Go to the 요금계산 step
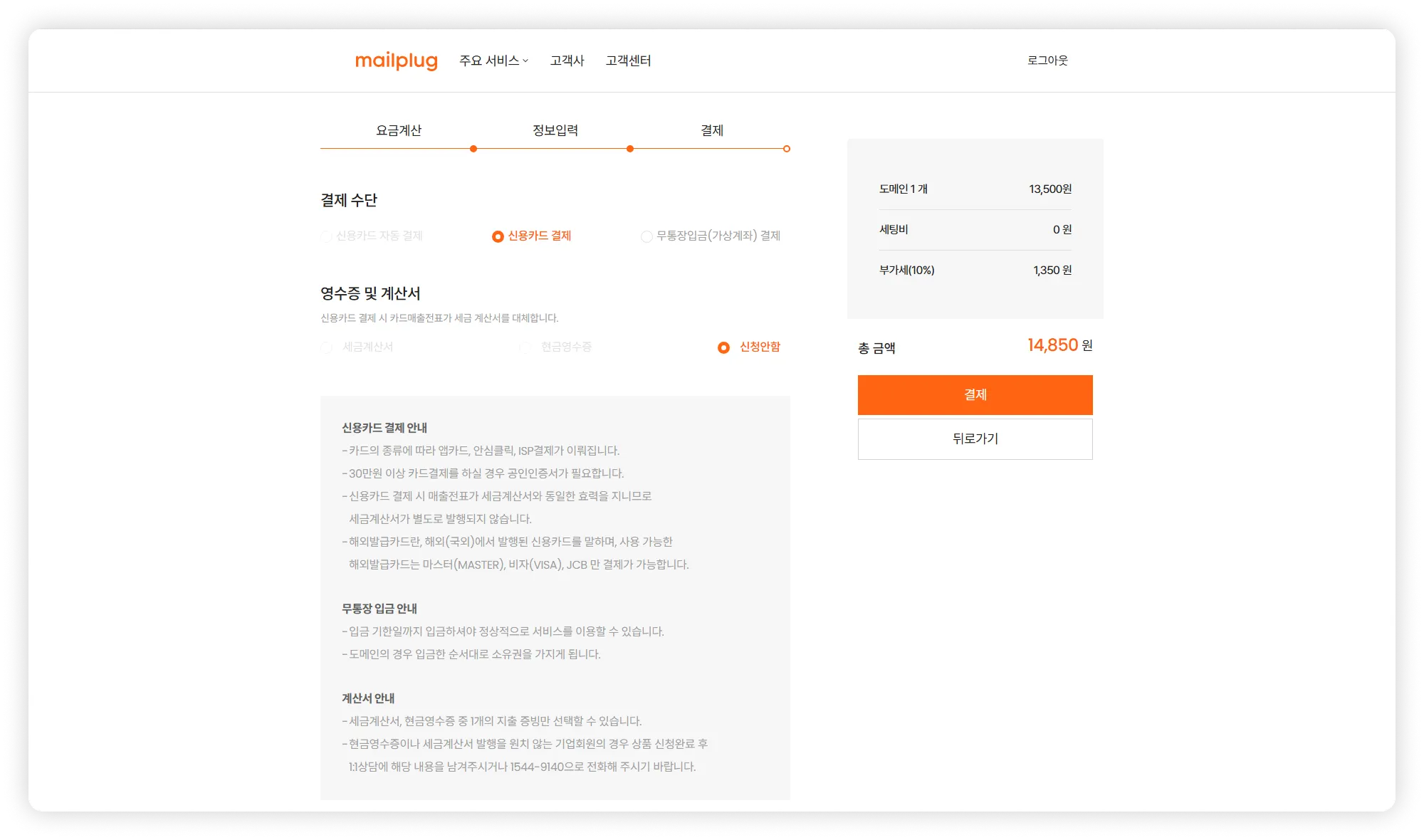Viewport: 1424px width, 840px height. click(399, 130)
